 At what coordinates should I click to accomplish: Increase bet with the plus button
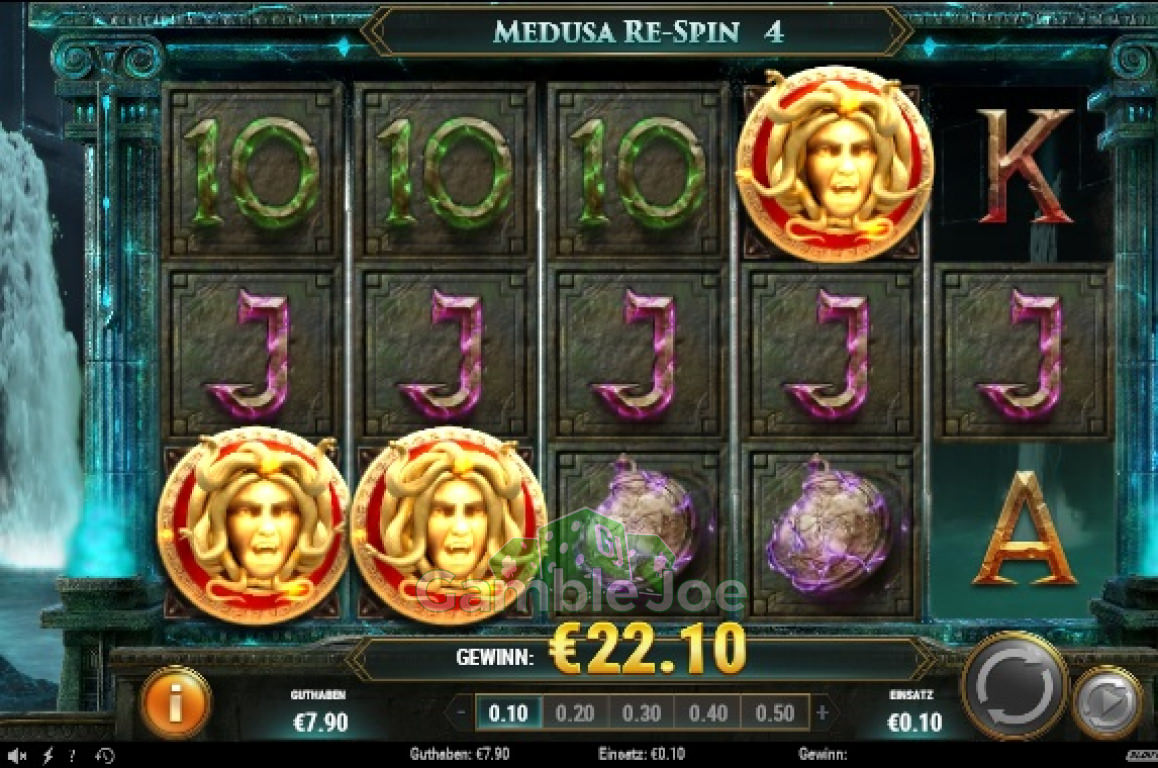[x=822, y=713]
